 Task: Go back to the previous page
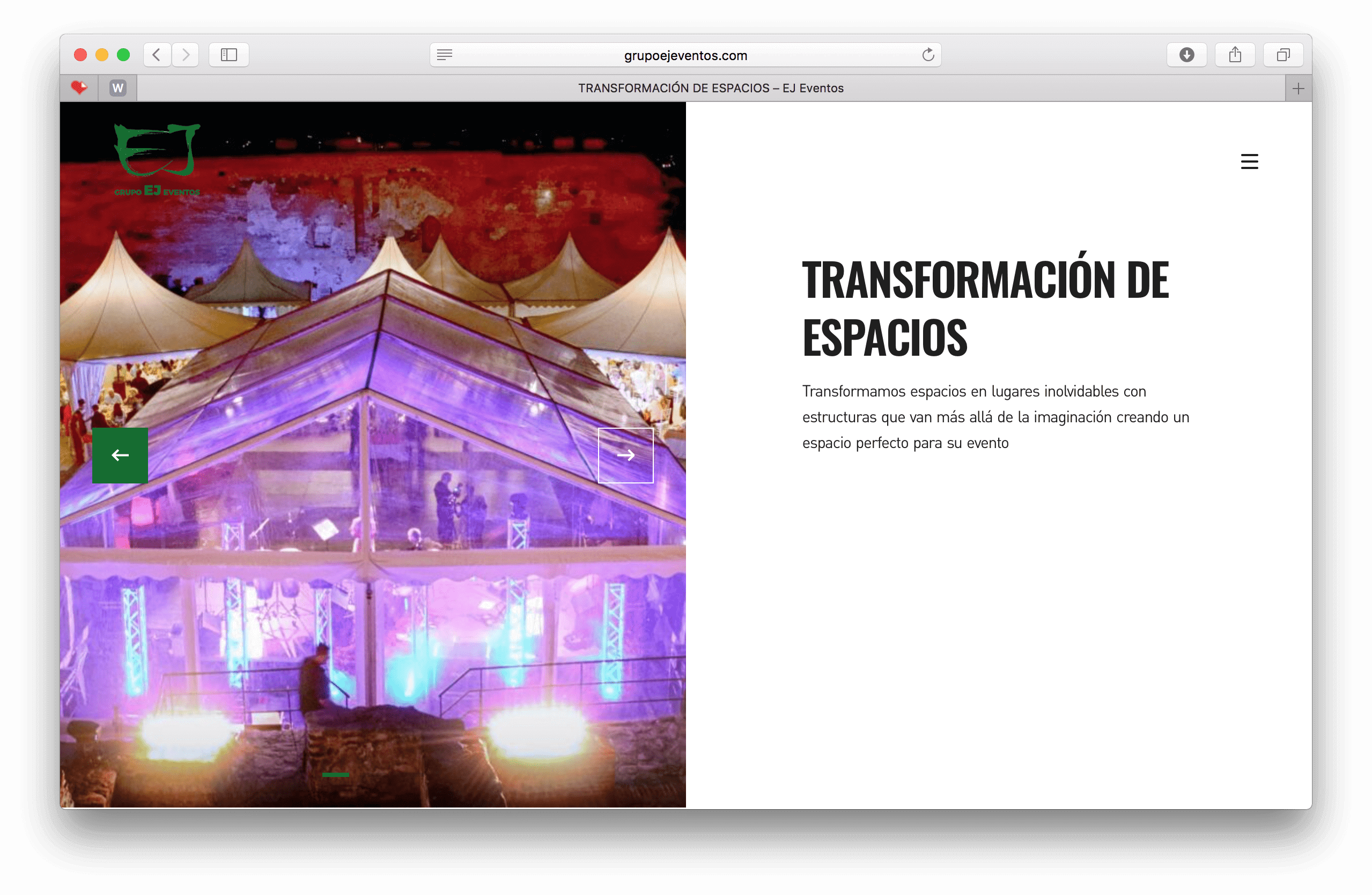click(156, 55)
